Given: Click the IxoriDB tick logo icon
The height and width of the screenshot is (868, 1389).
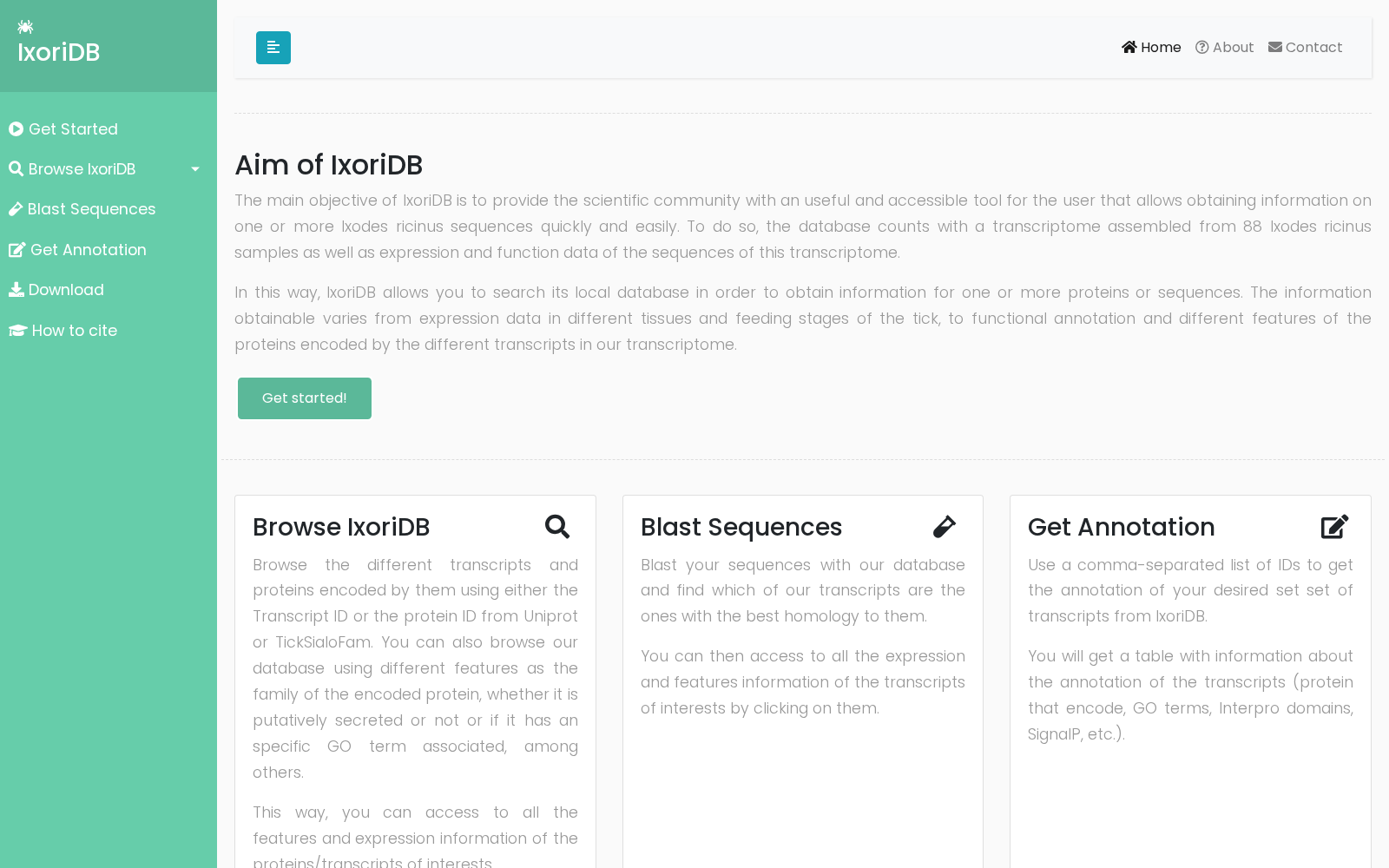Looking at the screenshot, I should click(25, 27).
